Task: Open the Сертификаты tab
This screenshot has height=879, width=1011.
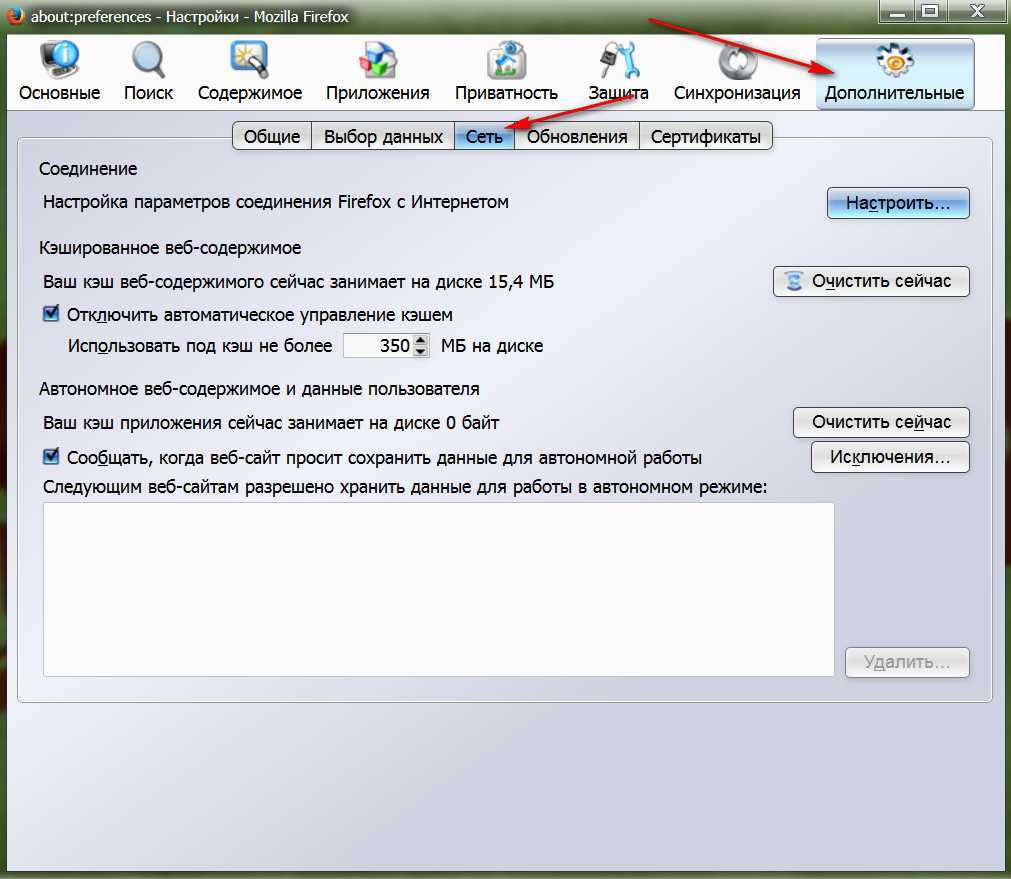Action: click(705, 136)
